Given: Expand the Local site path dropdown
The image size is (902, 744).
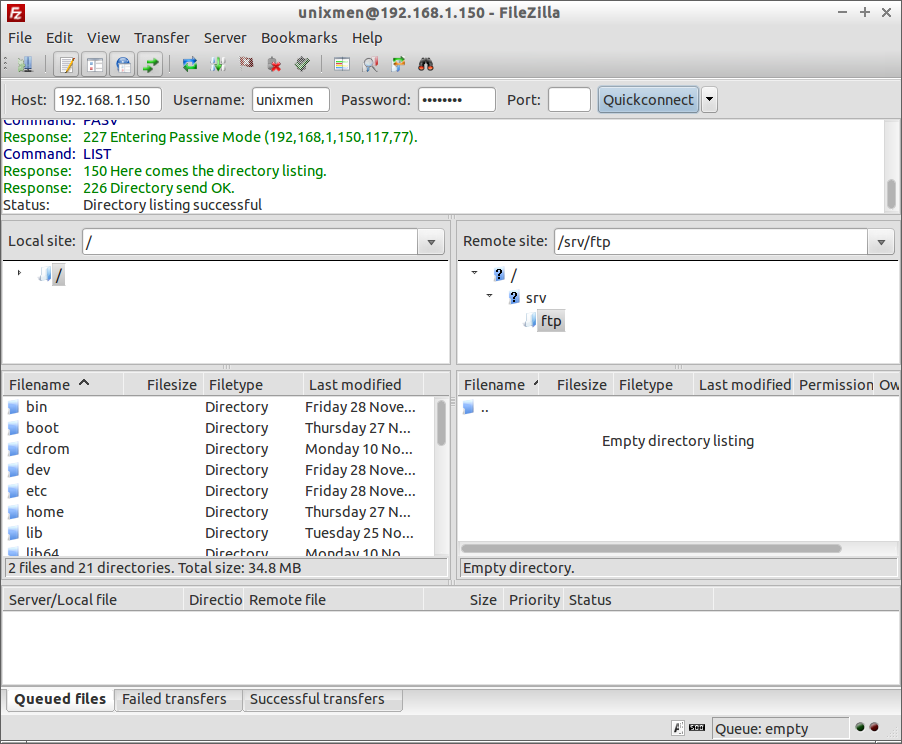Looking at the screenshot, I should 431,242.
